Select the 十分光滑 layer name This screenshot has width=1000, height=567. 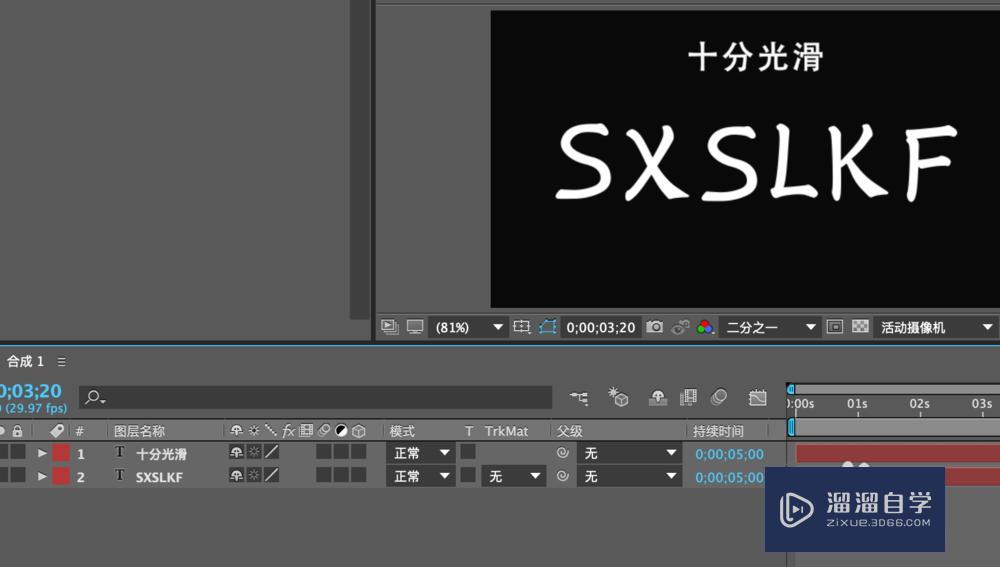pyautogui.click(x=161, y=454)
